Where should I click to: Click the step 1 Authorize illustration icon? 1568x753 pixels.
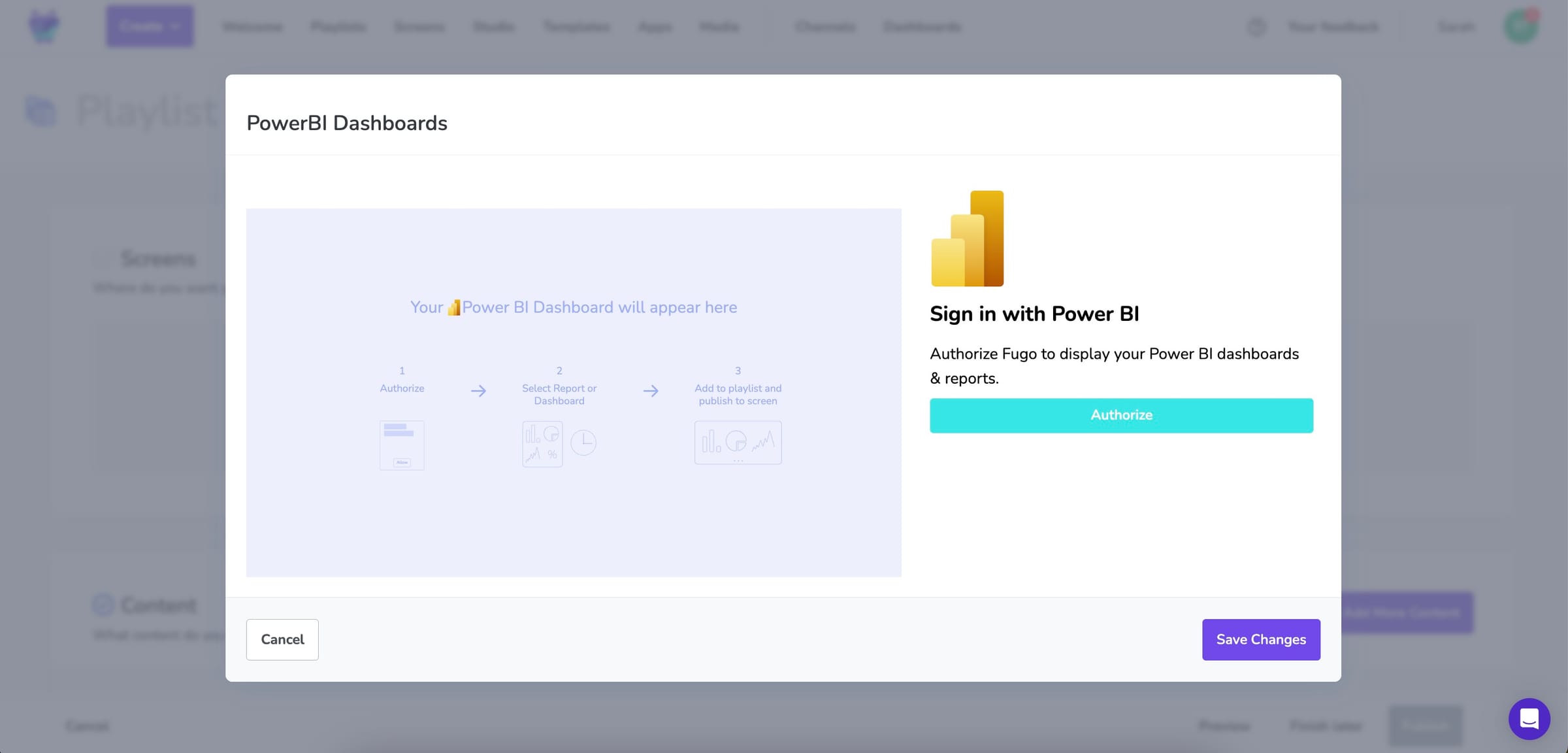402,445
